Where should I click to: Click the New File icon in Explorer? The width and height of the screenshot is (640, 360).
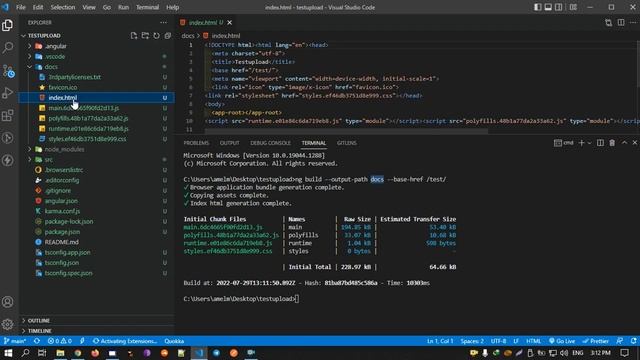(134, 36)
